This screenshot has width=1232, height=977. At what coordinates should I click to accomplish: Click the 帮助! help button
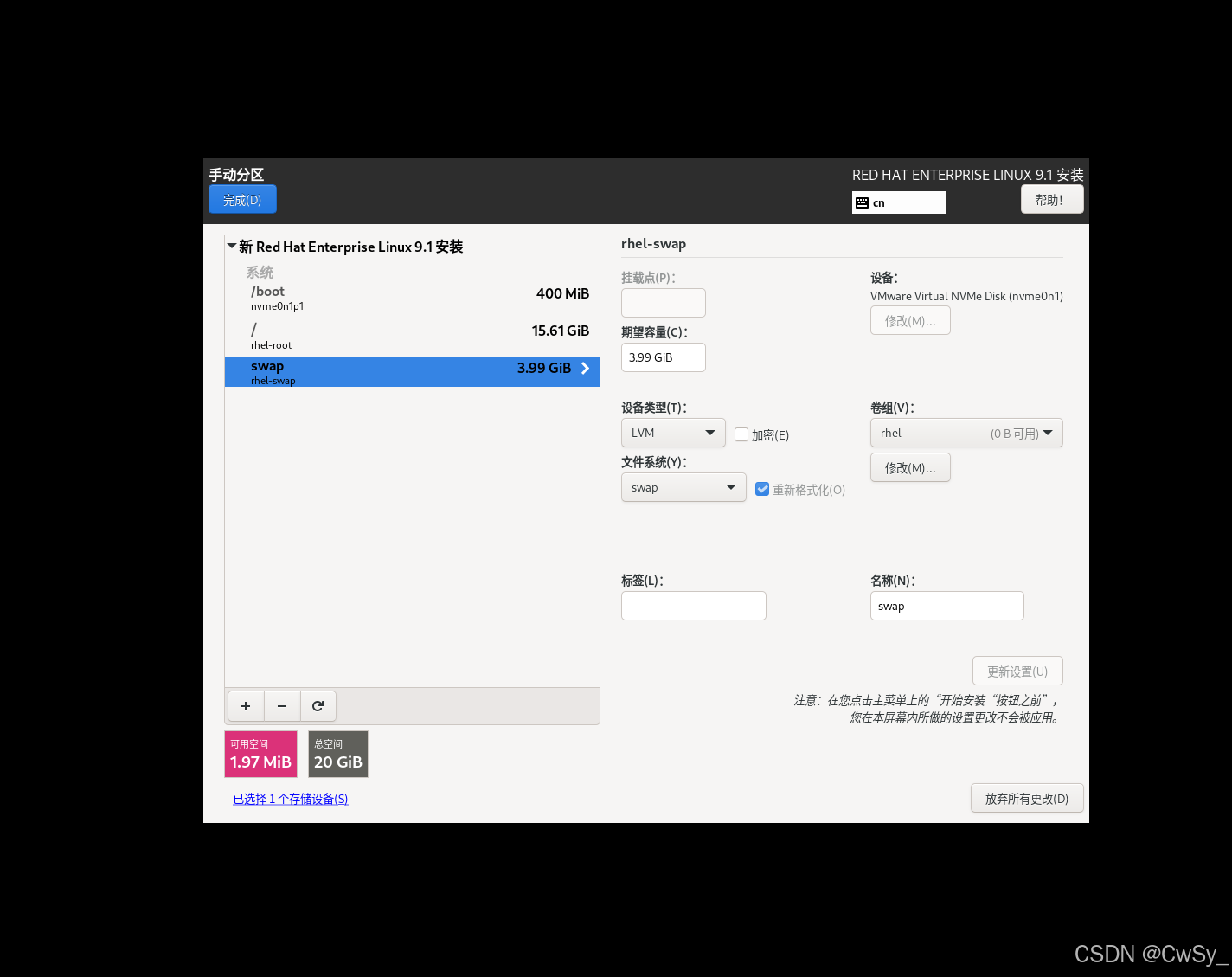[1052, 200]
